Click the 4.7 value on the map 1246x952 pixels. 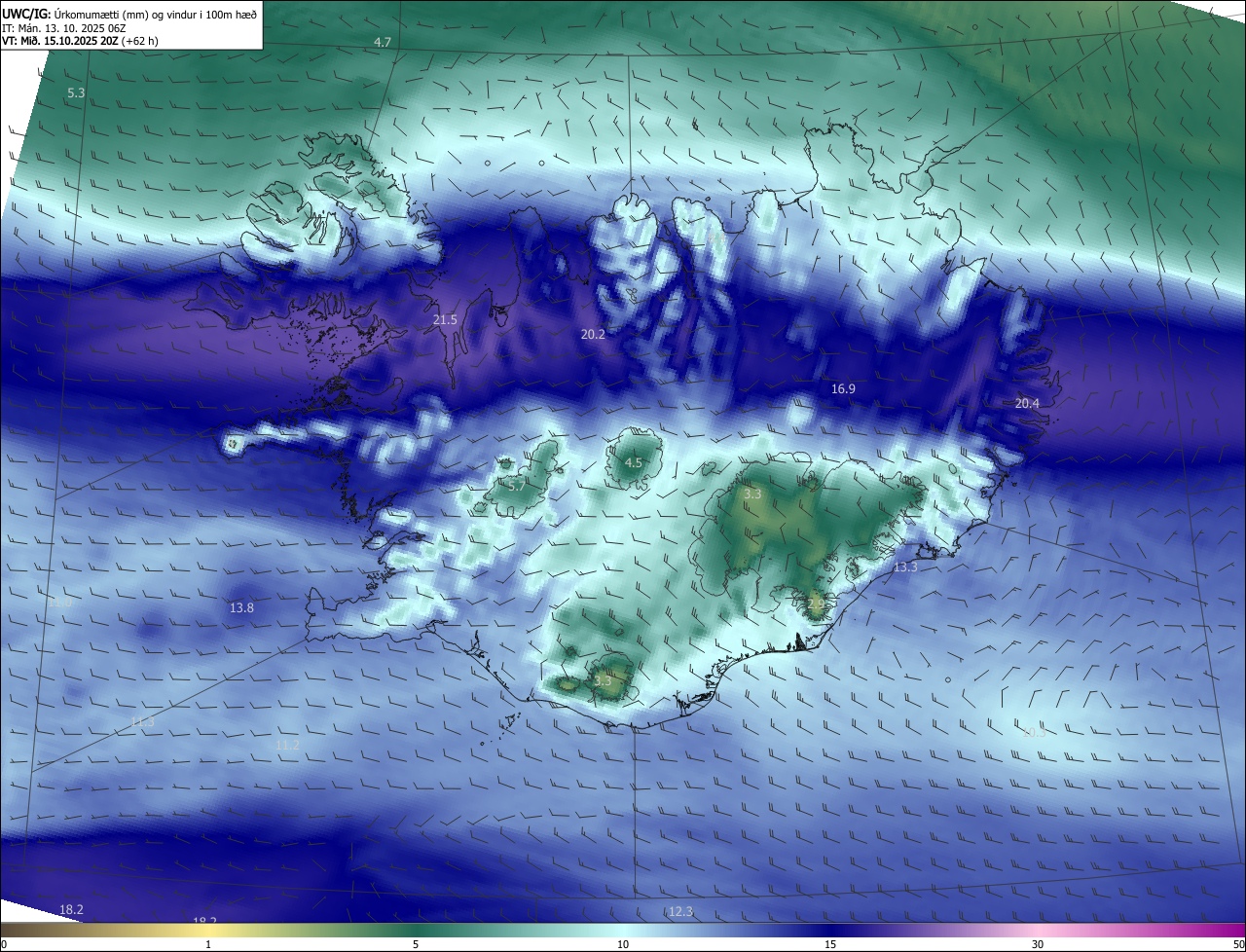pyautogui.click(x=383, y=42)
